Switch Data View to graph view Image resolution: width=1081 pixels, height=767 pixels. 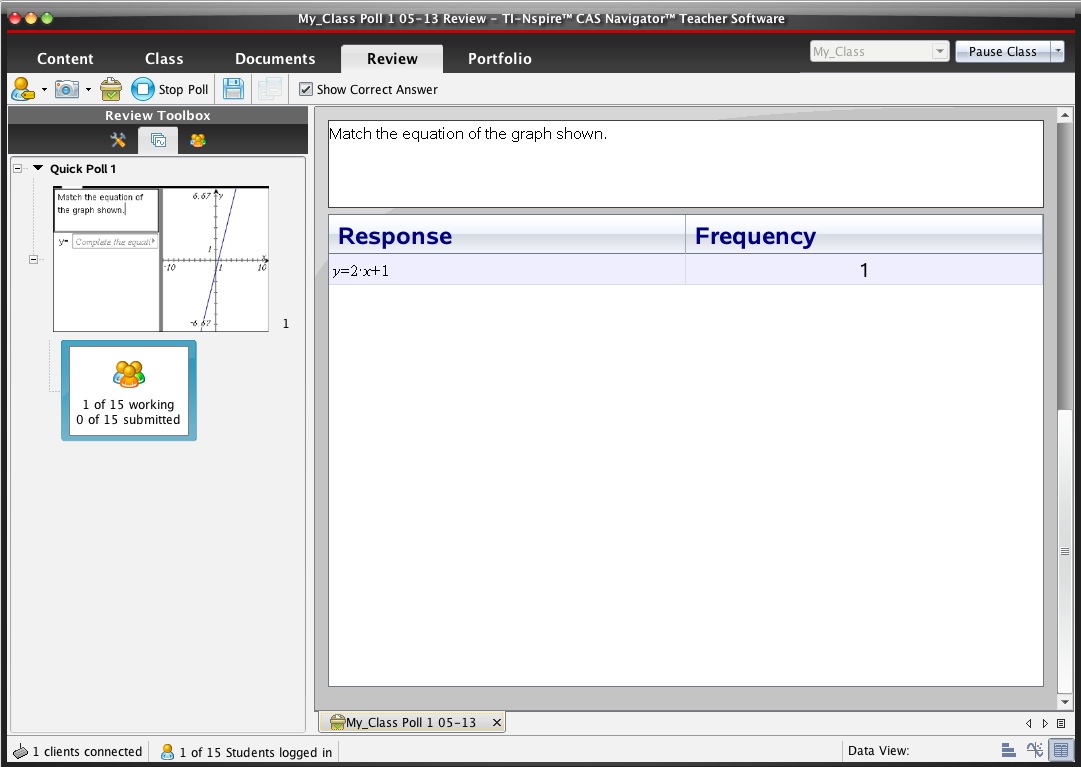pos(1034,751)
